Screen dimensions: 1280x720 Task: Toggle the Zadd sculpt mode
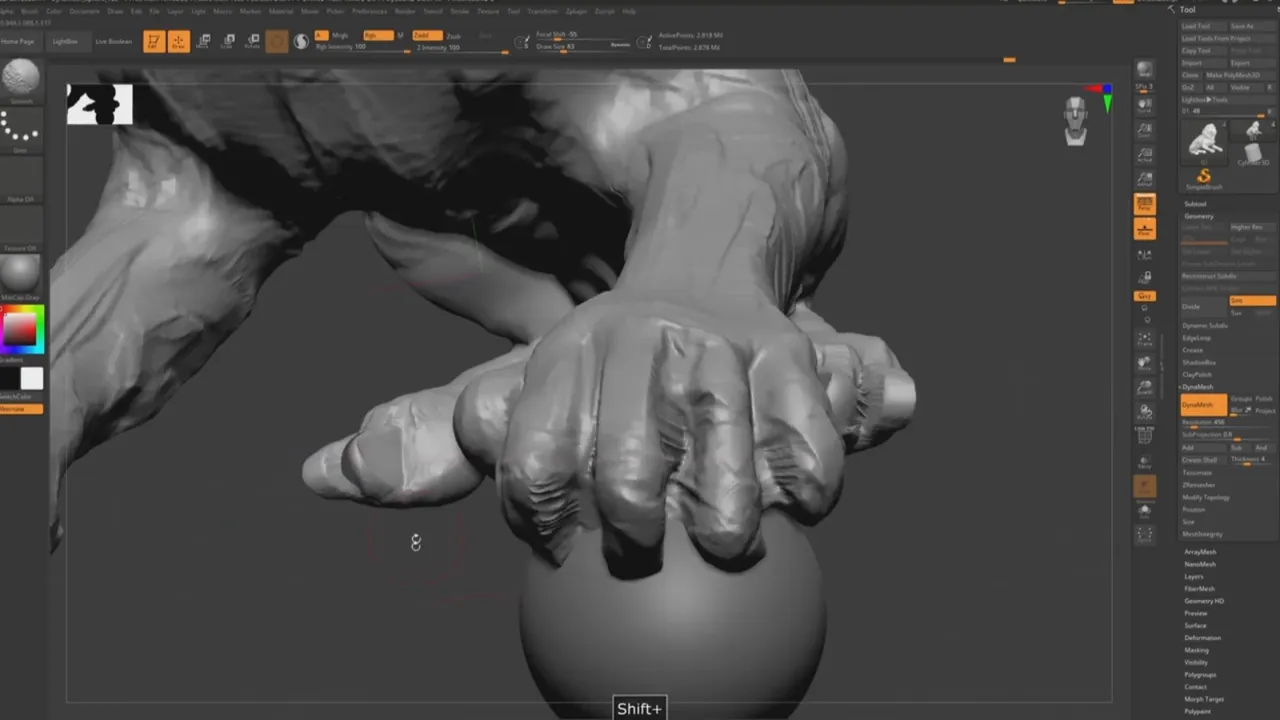[427, 35]
